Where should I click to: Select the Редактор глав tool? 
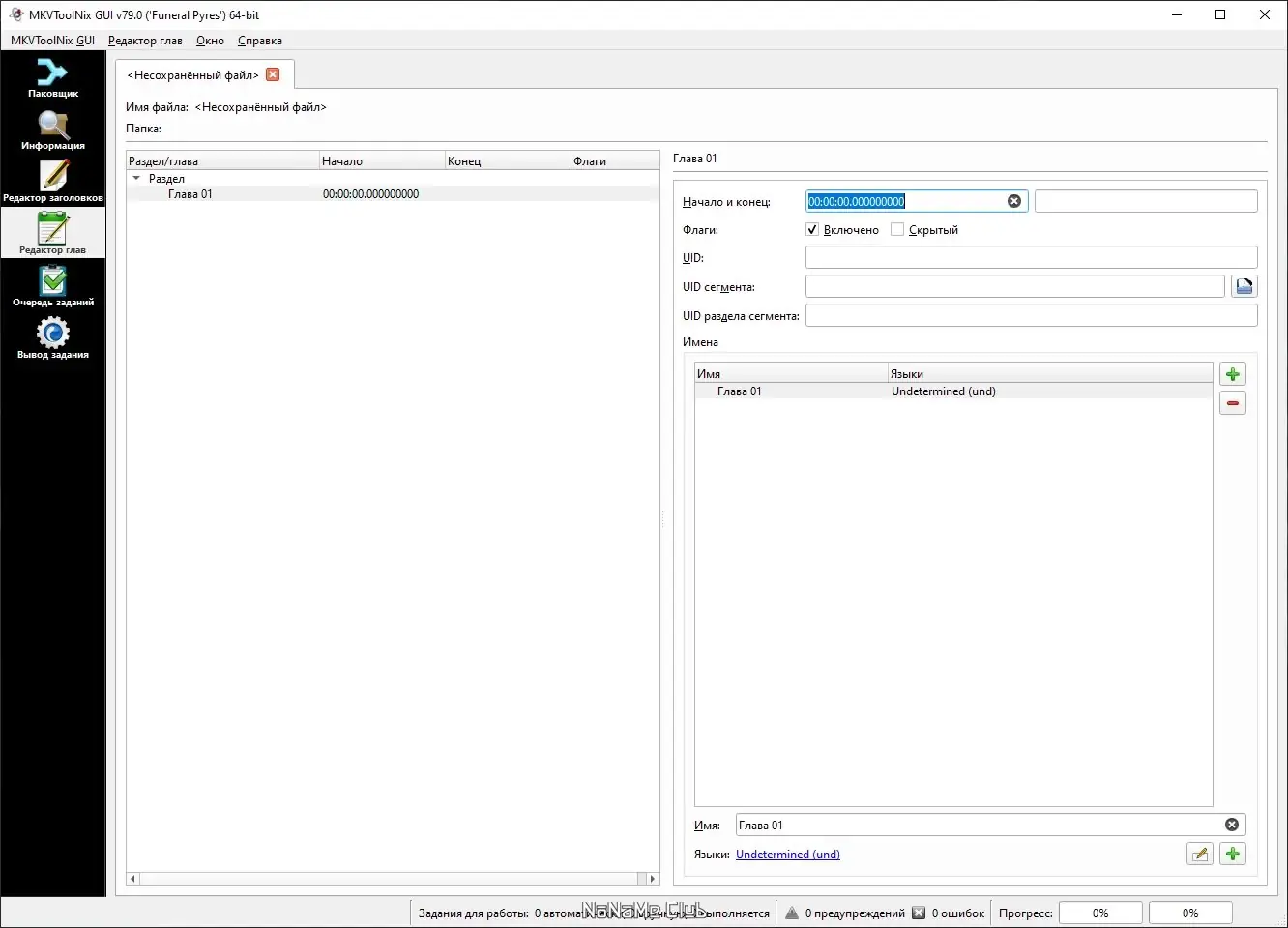(53, 230)
